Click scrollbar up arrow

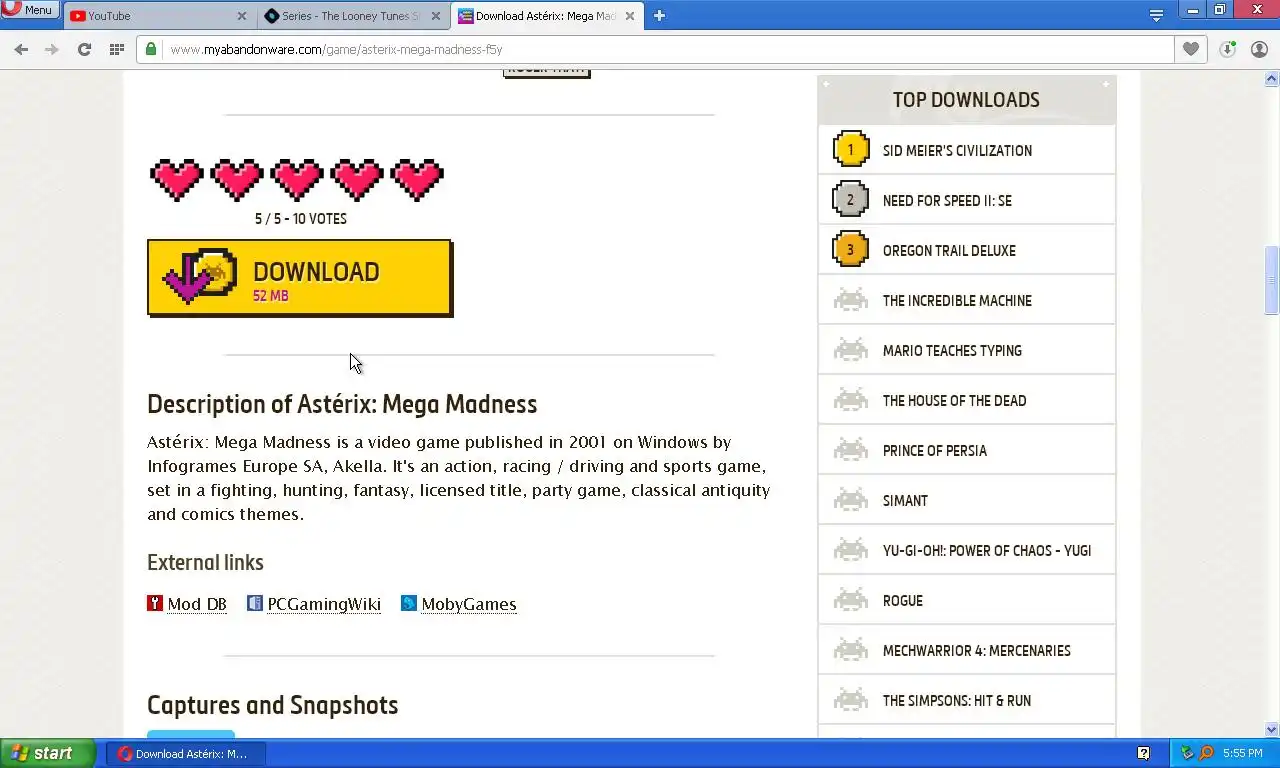point(1272,79)
